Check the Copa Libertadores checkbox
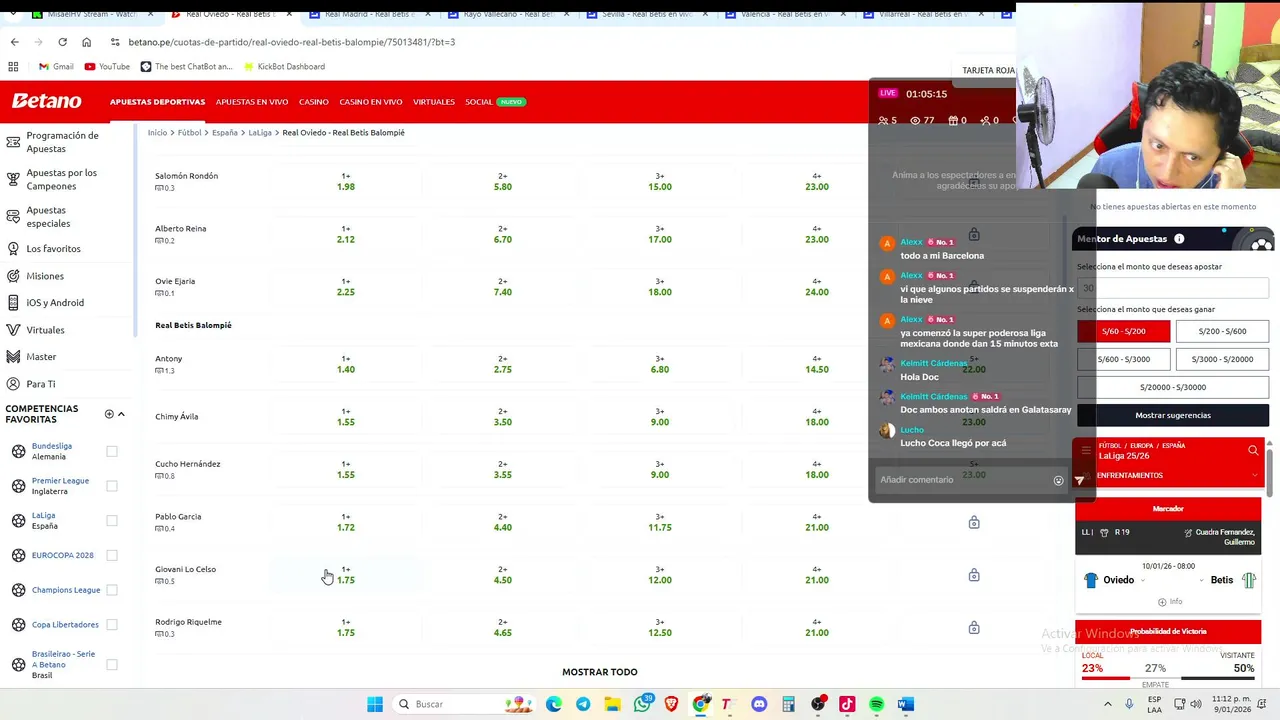Image resolution: width=1280 pixels, height=720 pixels. tap(112, 624)
